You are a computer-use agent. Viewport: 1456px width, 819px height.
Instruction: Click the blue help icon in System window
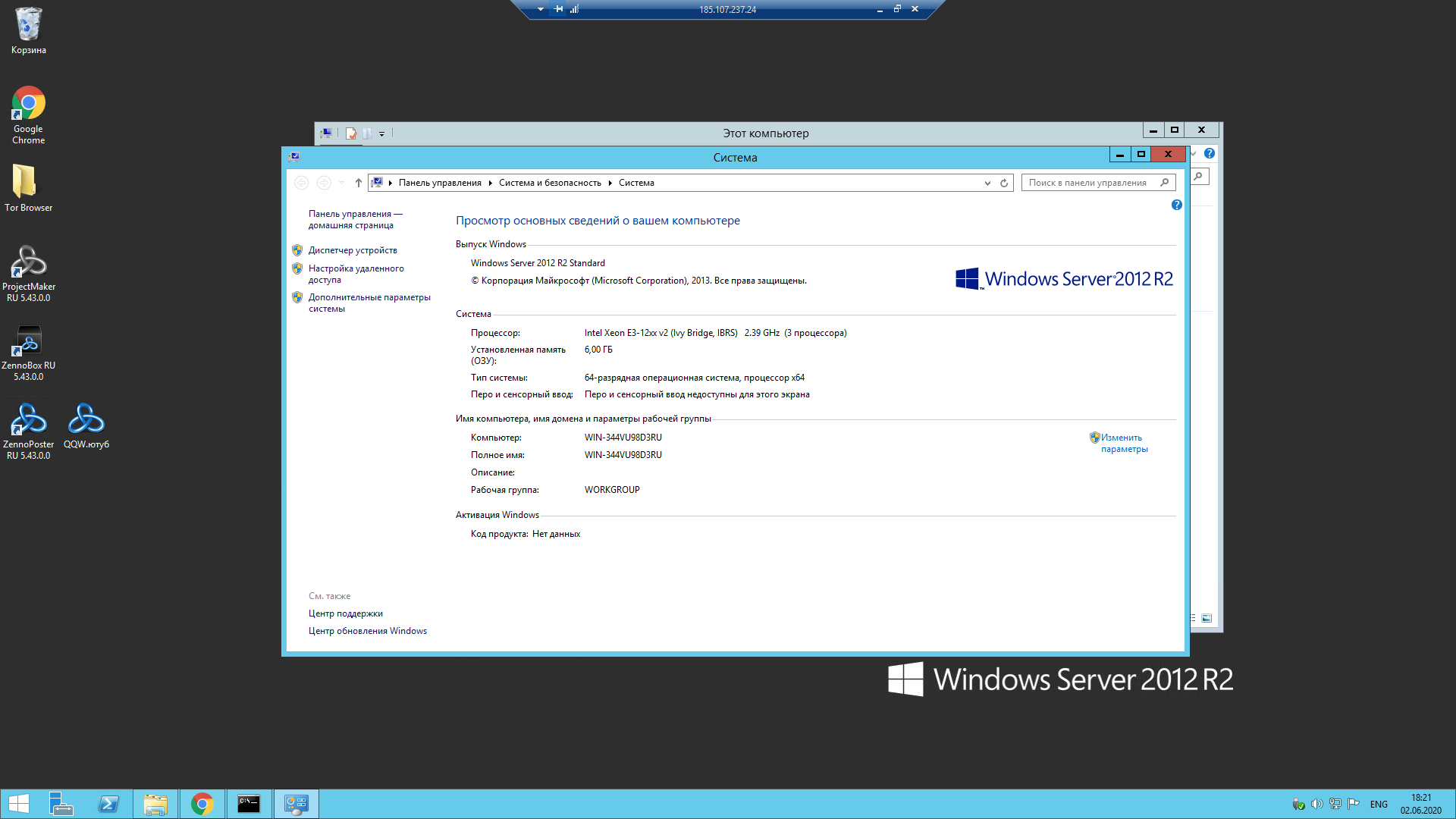pyautogui.click(x=1176, y=205)
